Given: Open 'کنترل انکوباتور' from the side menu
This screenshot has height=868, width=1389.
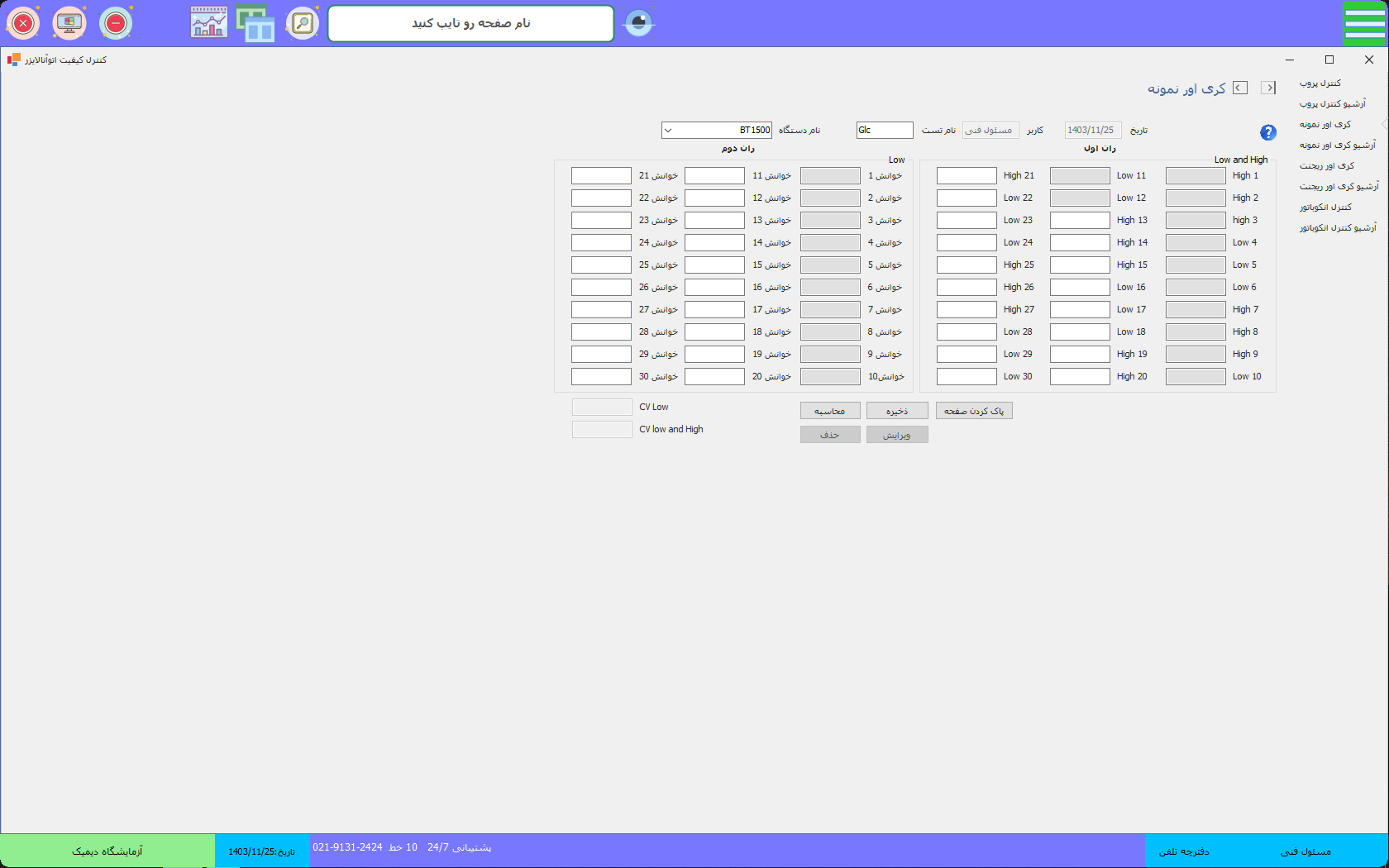Looking at the screenshot, I should 1325,207.
